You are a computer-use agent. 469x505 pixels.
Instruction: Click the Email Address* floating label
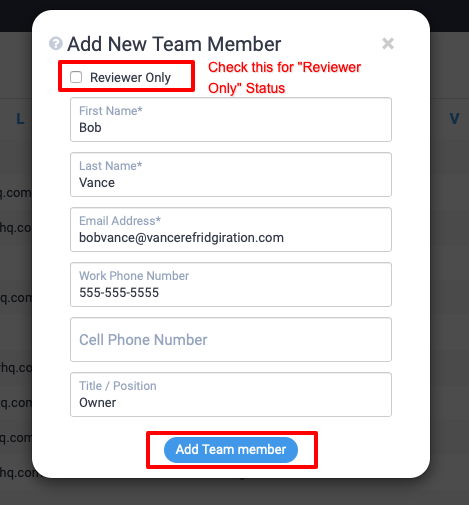click(120, 221)
